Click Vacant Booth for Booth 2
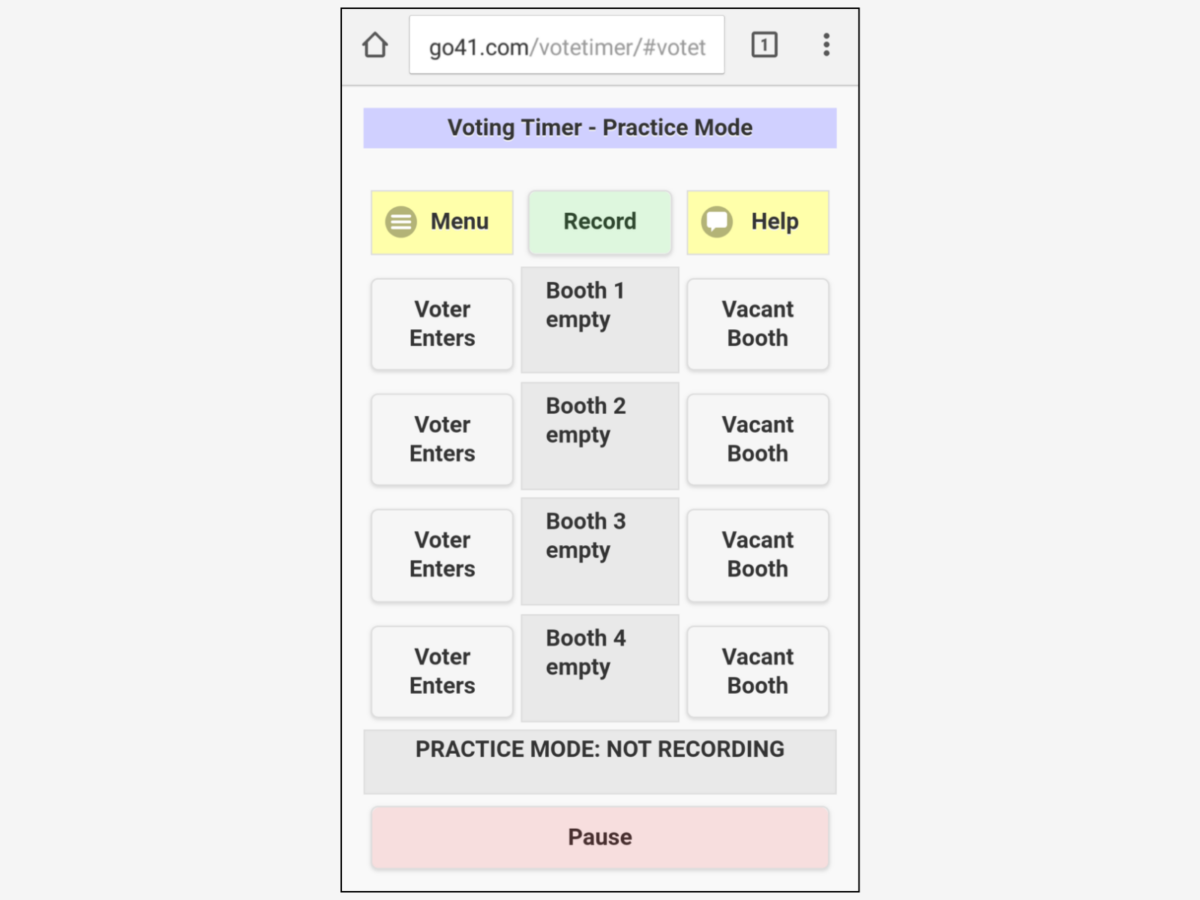The height and width of the screenshot is (900, 1200). click(x=757, y=439)
